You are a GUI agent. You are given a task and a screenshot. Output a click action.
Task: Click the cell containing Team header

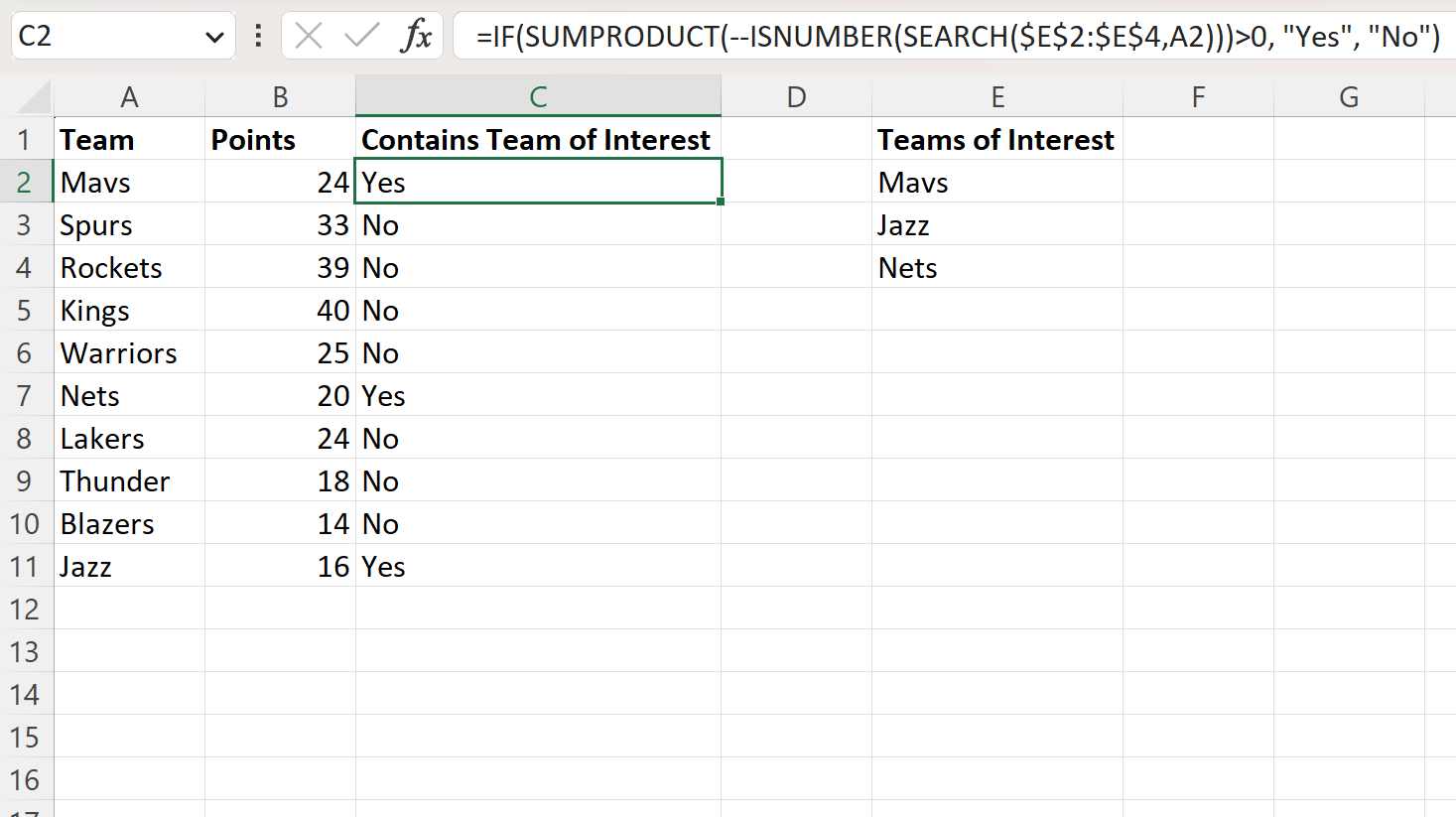[x=130, y=139]
